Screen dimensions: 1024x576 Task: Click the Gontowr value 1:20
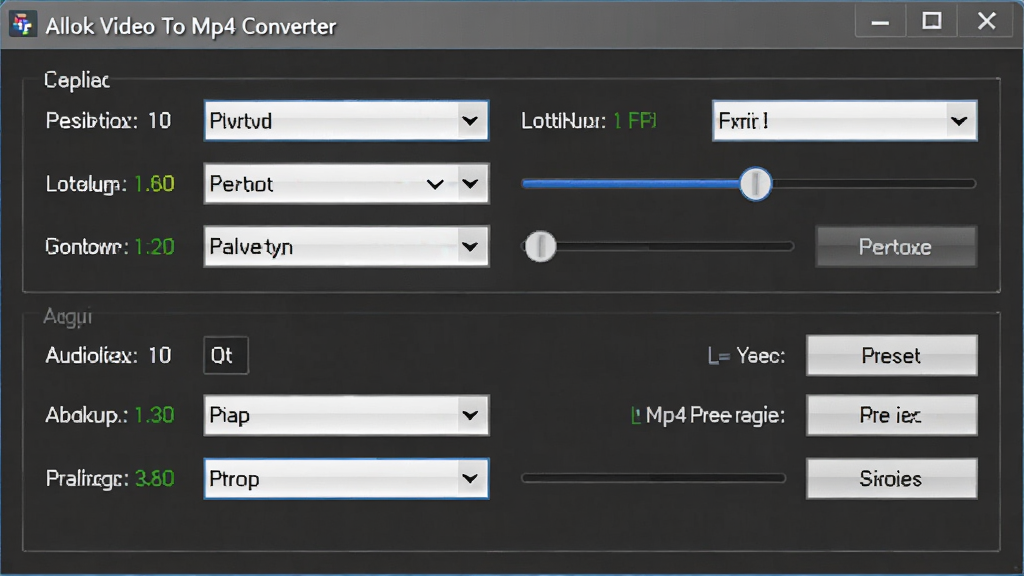(x=154, y=247)
